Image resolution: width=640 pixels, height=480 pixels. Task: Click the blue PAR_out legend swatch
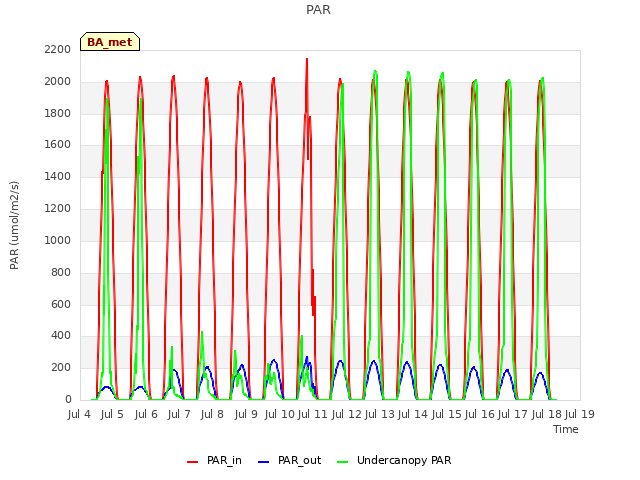(264, 462)
